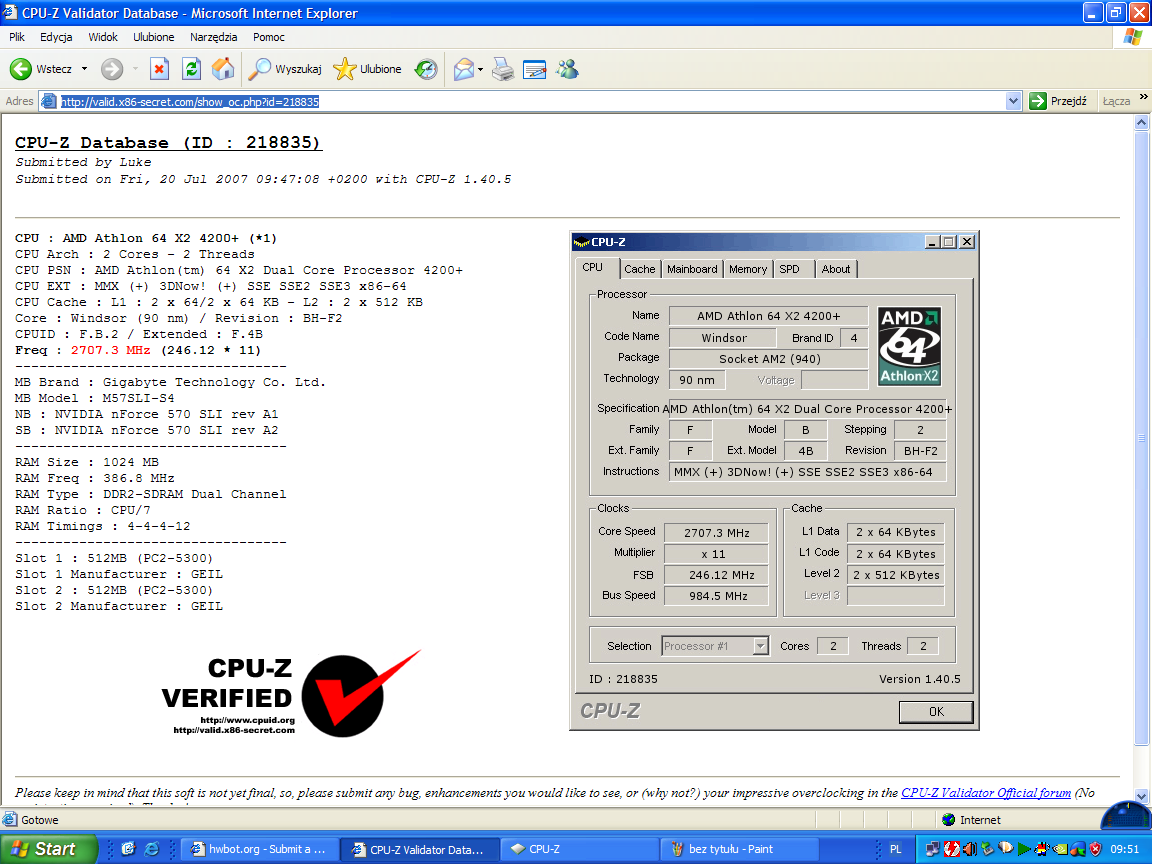Screen dimensions: 1152x864
Task: Click the Przejdź go button
Action: (x=1058, y=101)
